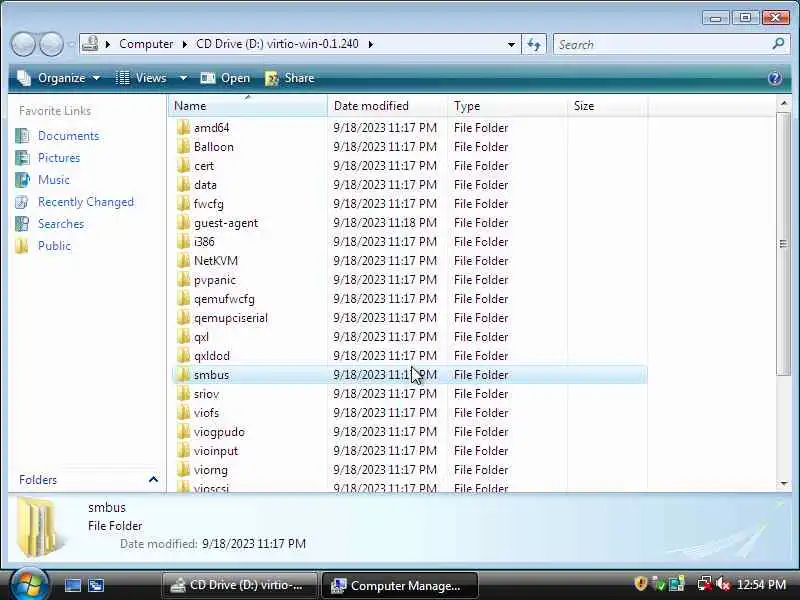This screenshot has width=800, height=600.
Task: Select the fwcfg folder name
Action: tap(209, 204)
